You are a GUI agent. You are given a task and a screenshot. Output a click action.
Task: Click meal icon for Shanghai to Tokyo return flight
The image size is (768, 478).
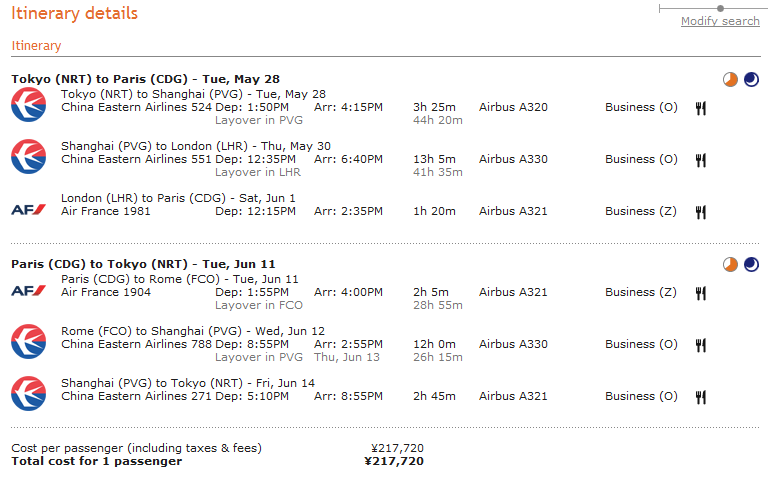pos(701,397)
